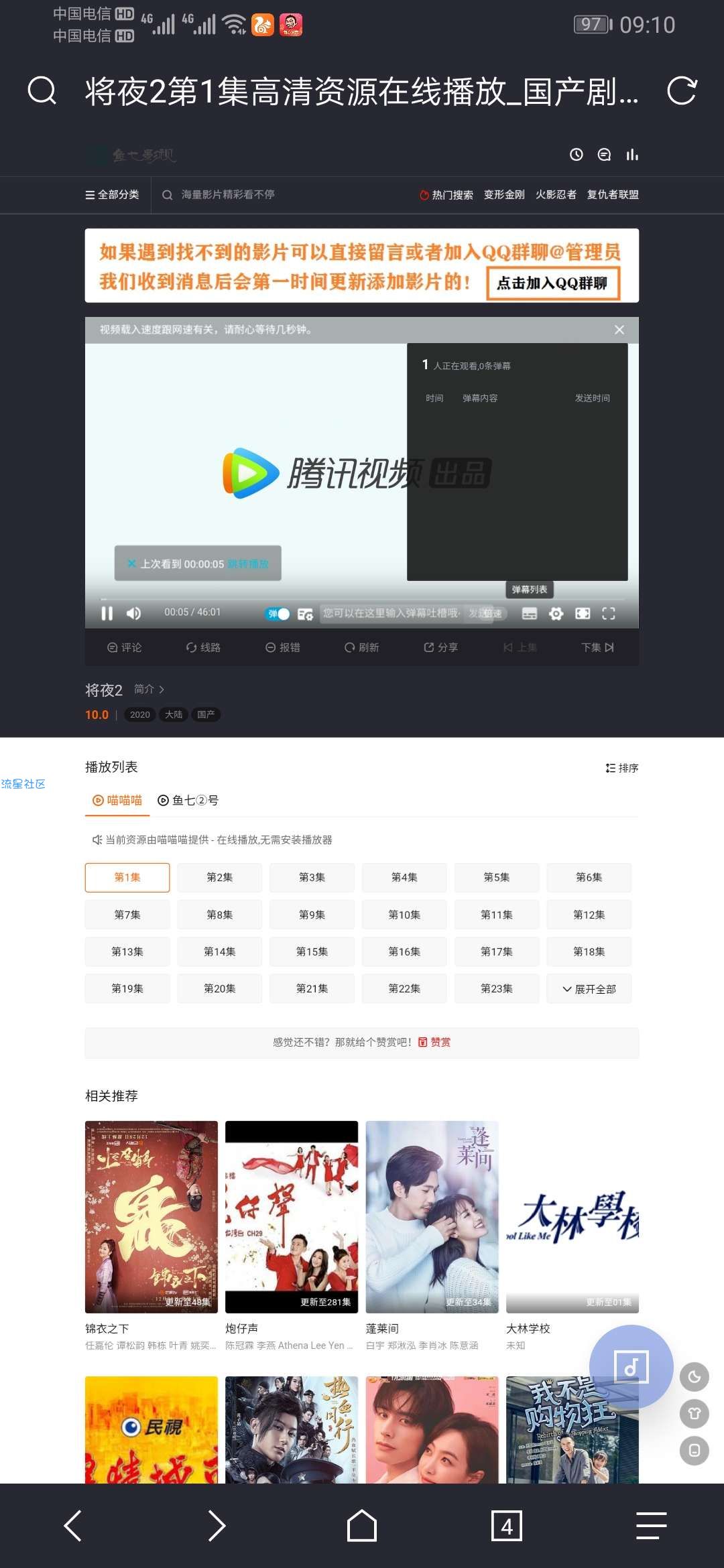
Task: Select episode 第1集
Action: 127,878
